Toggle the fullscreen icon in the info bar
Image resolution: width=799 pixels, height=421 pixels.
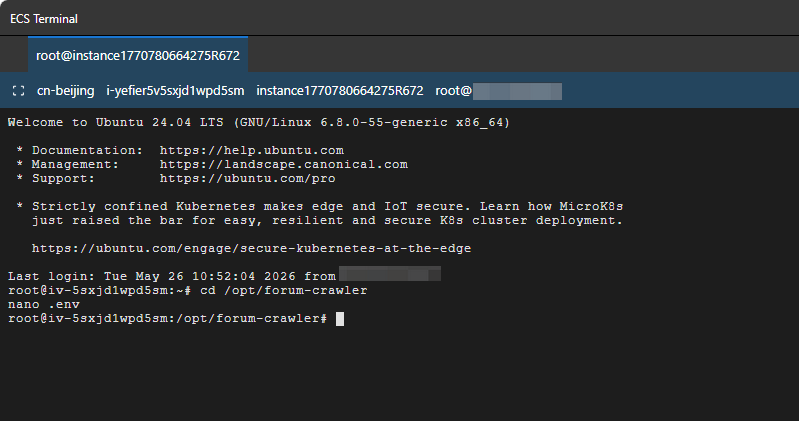coord(18,91)
